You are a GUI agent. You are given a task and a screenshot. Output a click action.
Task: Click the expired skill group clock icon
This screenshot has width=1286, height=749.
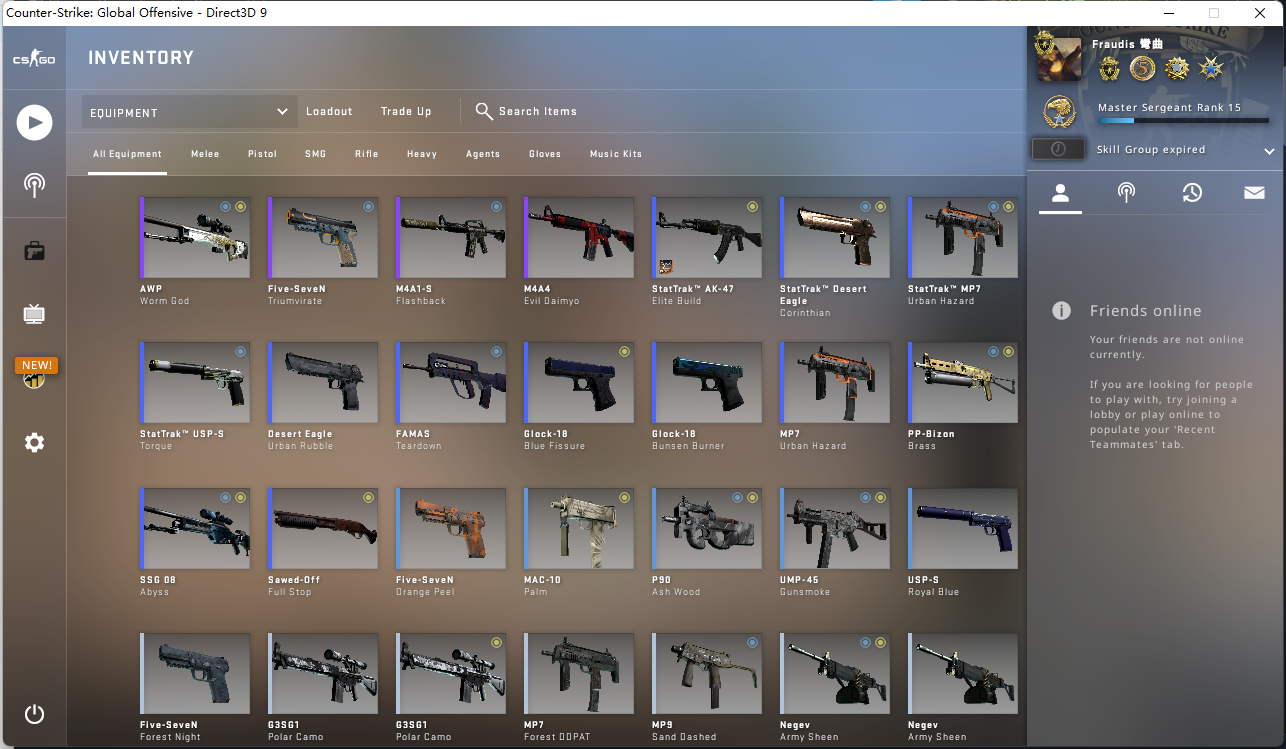point(1058,149)
